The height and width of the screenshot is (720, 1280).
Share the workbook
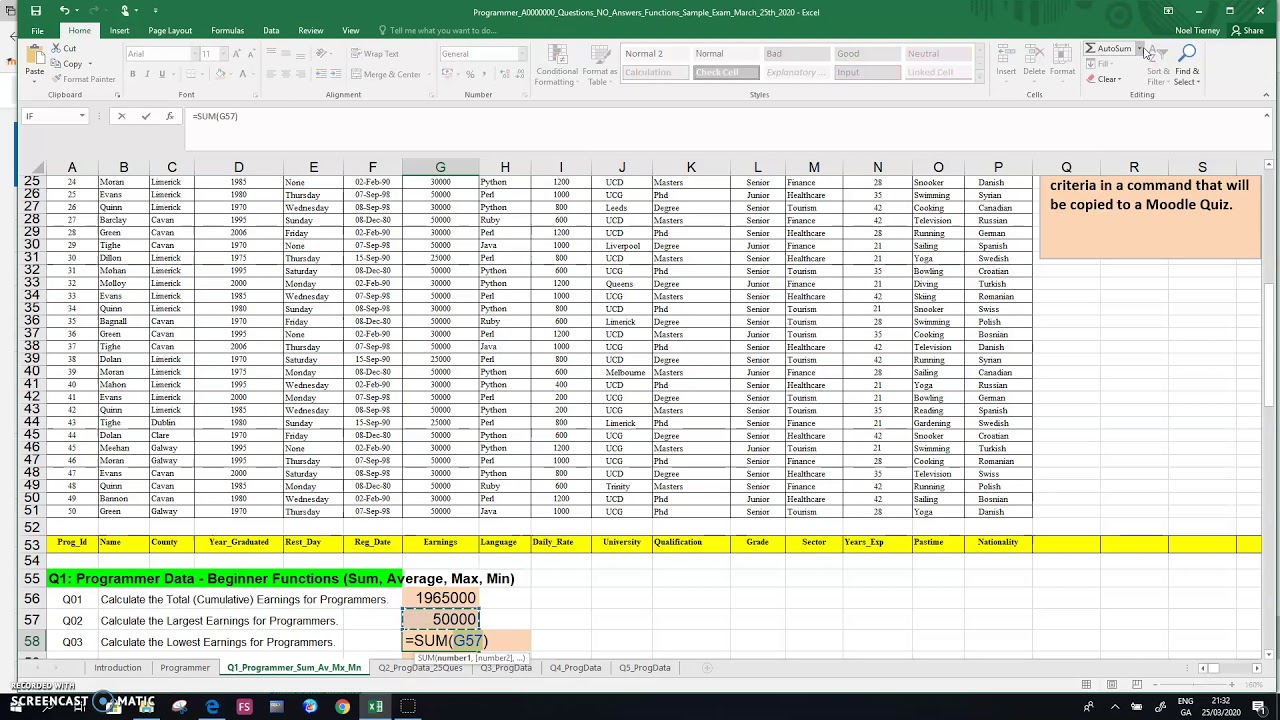pos(1248,31)
